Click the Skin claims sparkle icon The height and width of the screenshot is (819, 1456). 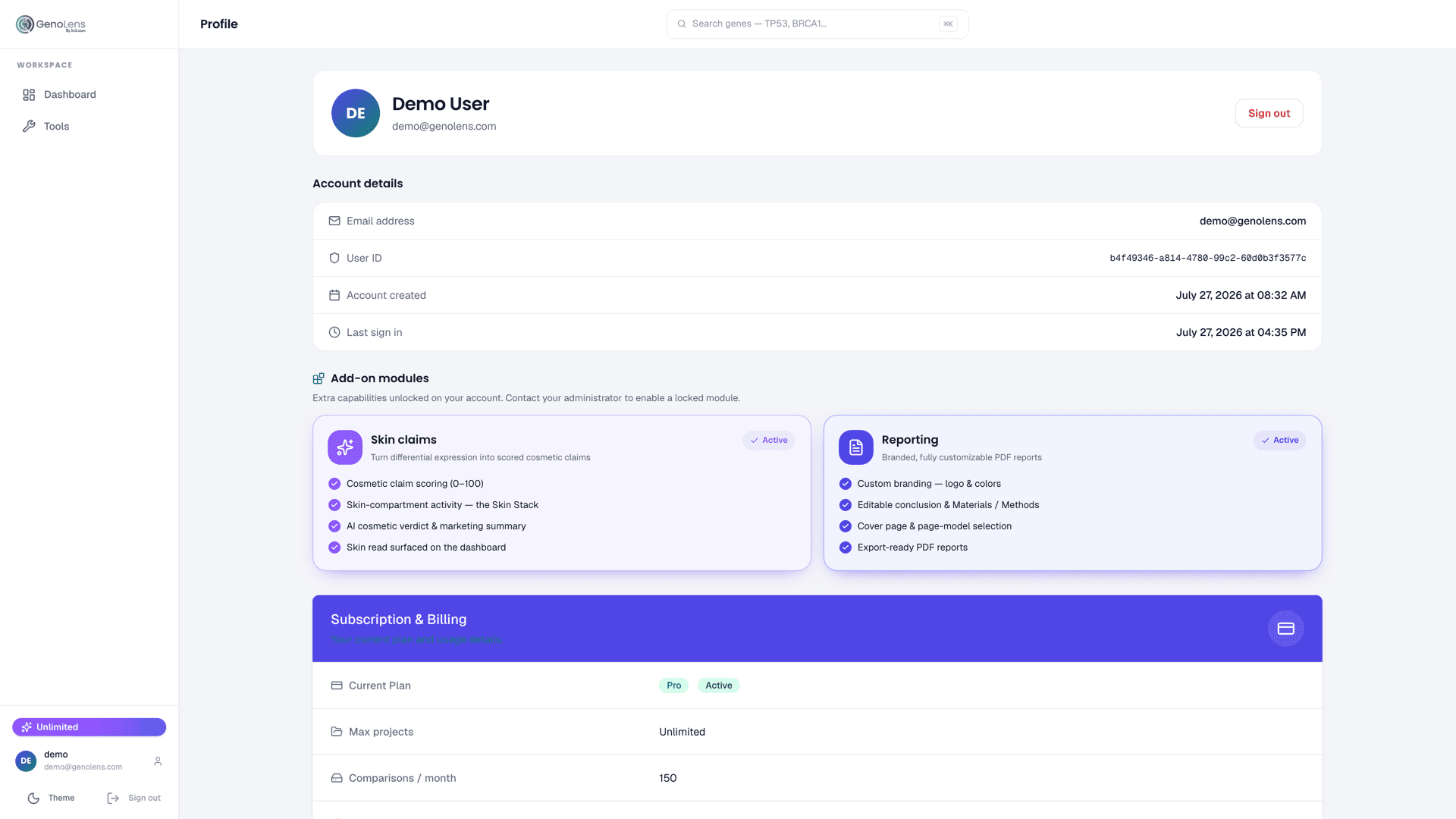tap(345, 447)
